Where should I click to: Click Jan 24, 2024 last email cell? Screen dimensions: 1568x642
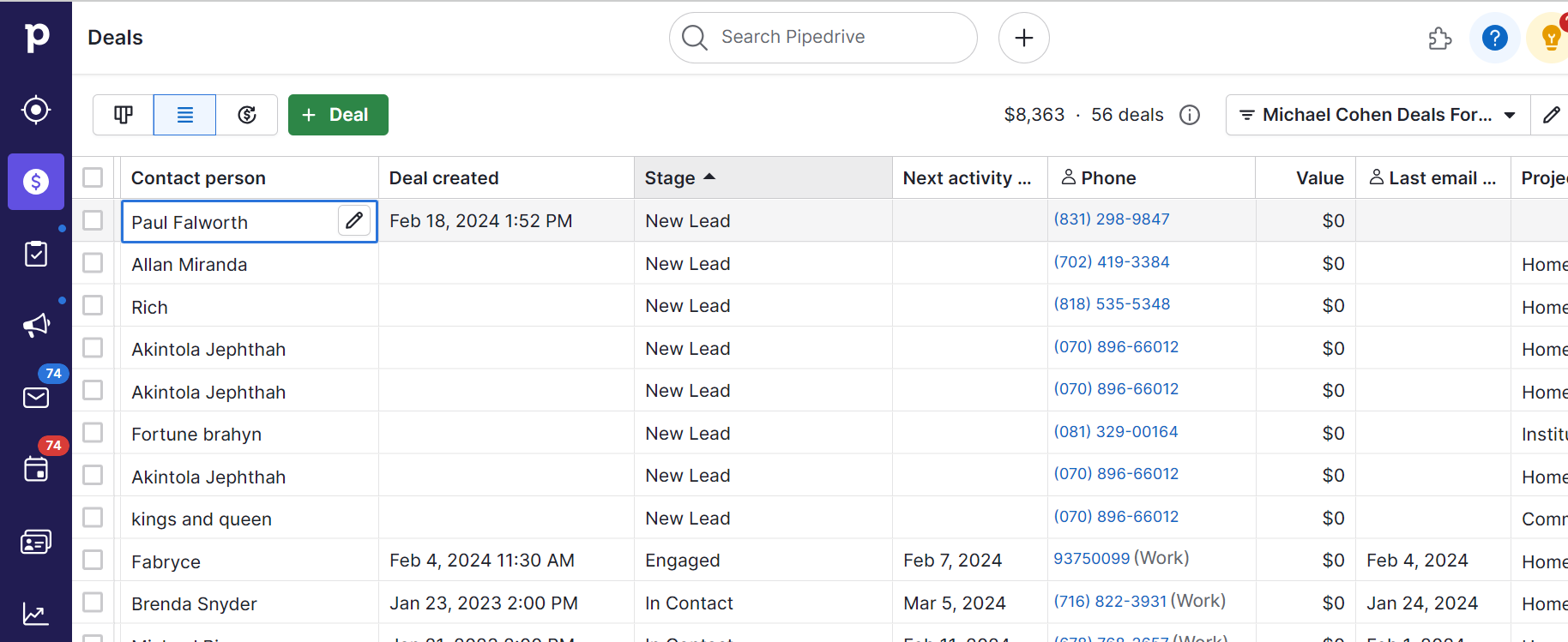point(1433,603)
